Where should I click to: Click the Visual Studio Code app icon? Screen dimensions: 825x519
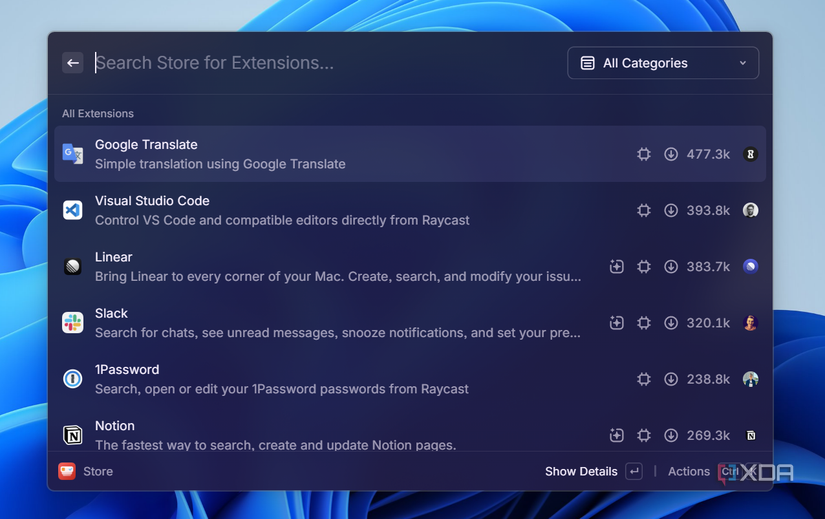coord(73,210)
